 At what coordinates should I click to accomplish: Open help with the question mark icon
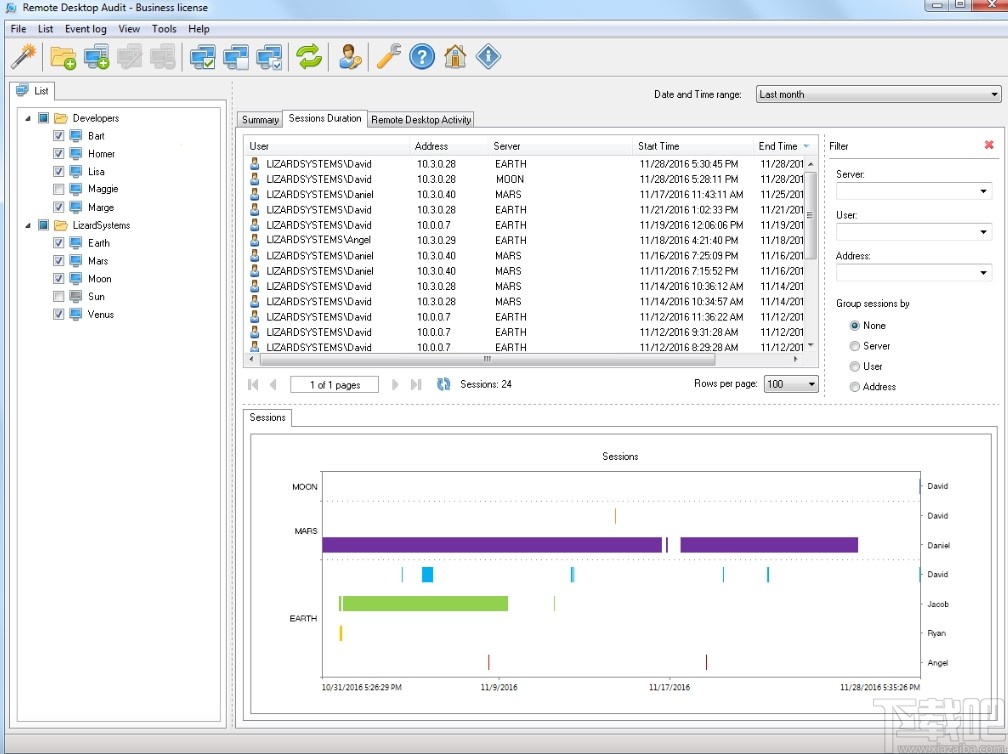(x=423, y=57)
